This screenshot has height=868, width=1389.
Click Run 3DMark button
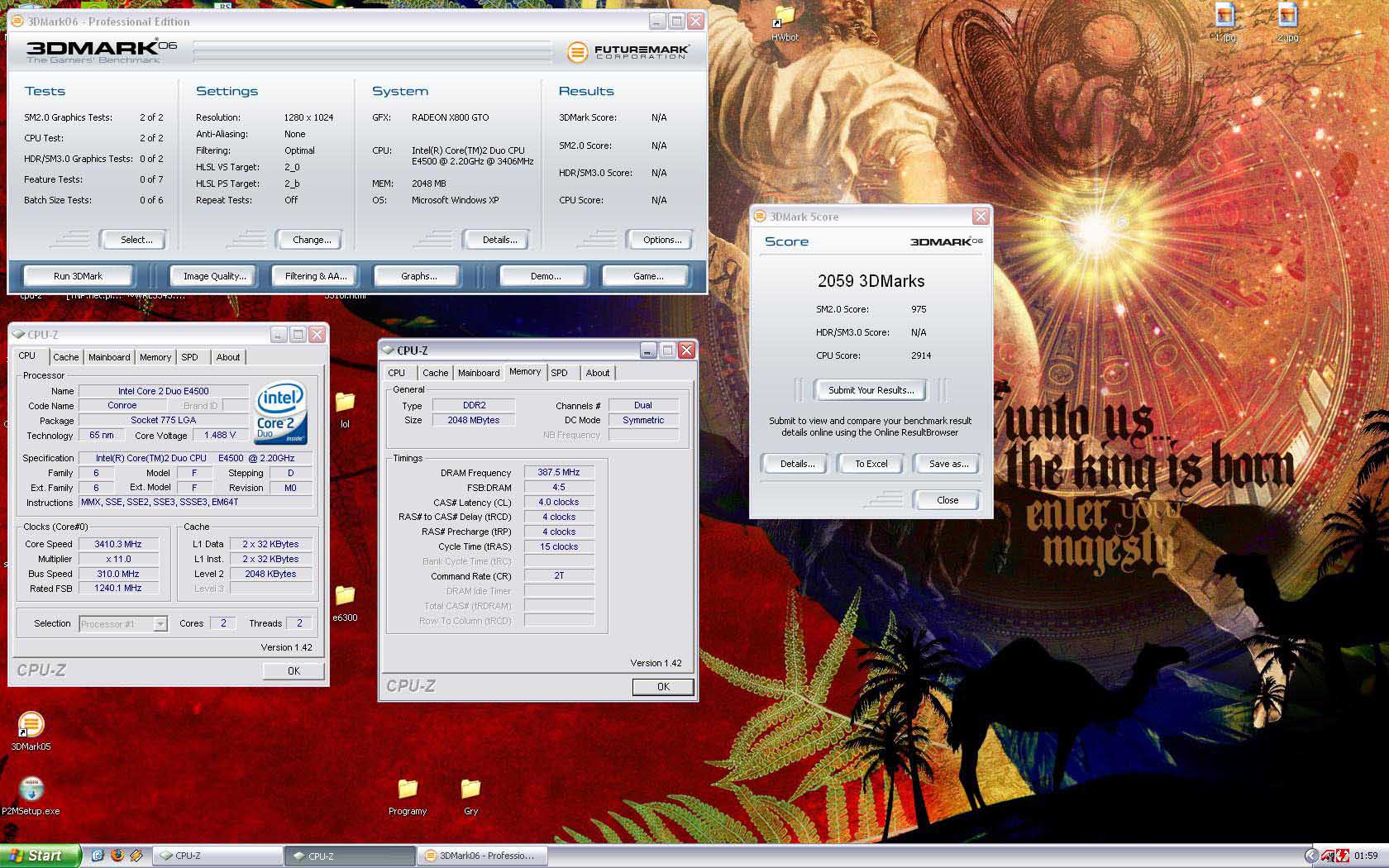point(78,276)
